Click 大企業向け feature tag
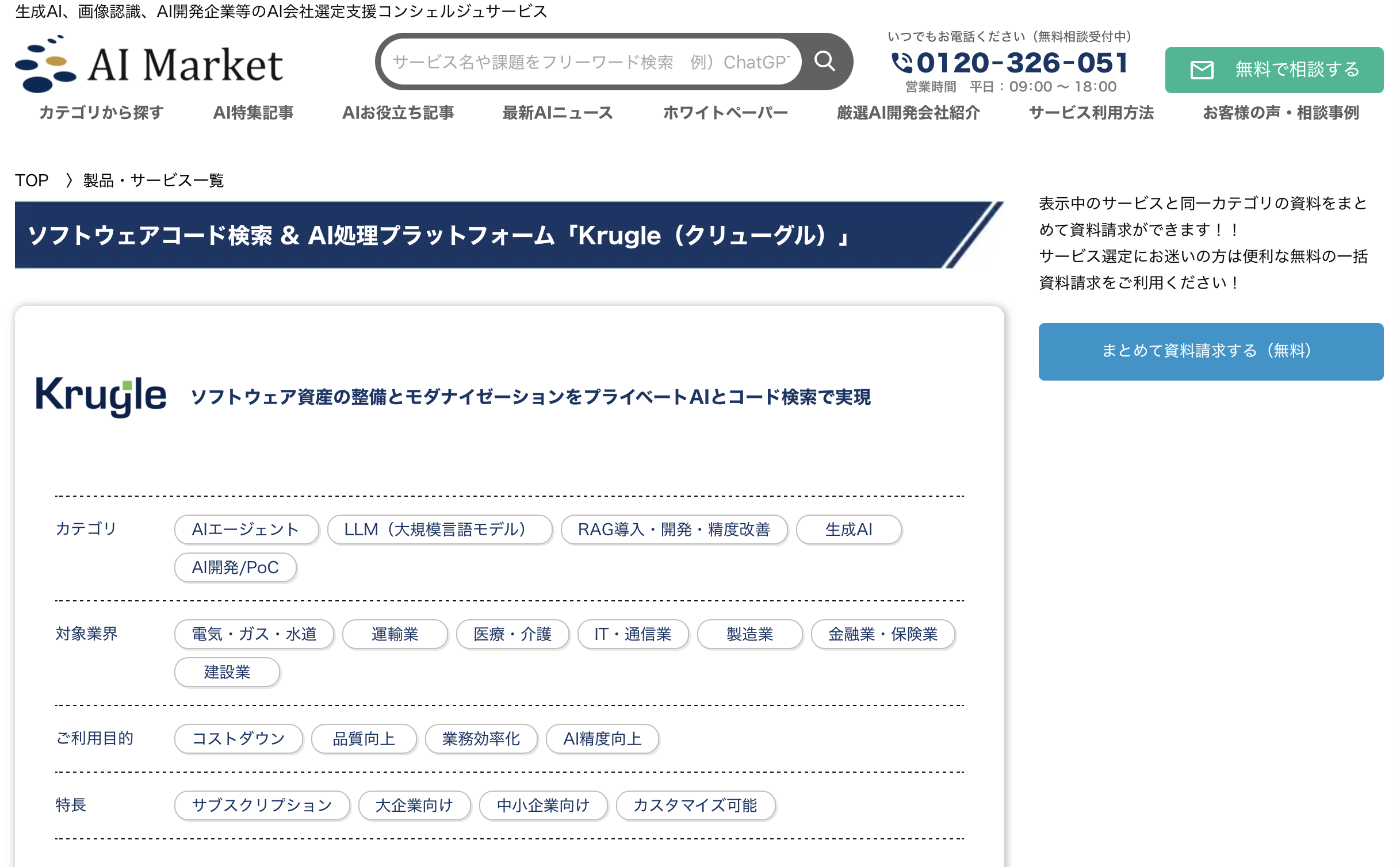The width and height of the screenshot is (1400, 867). coord(414,805)
